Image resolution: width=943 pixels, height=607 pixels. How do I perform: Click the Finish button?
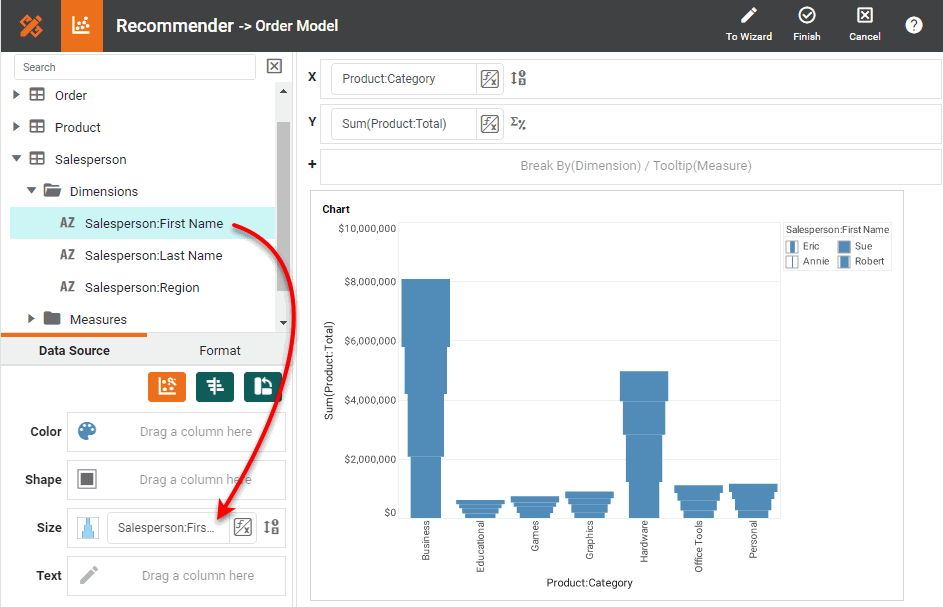coord(806,25)
